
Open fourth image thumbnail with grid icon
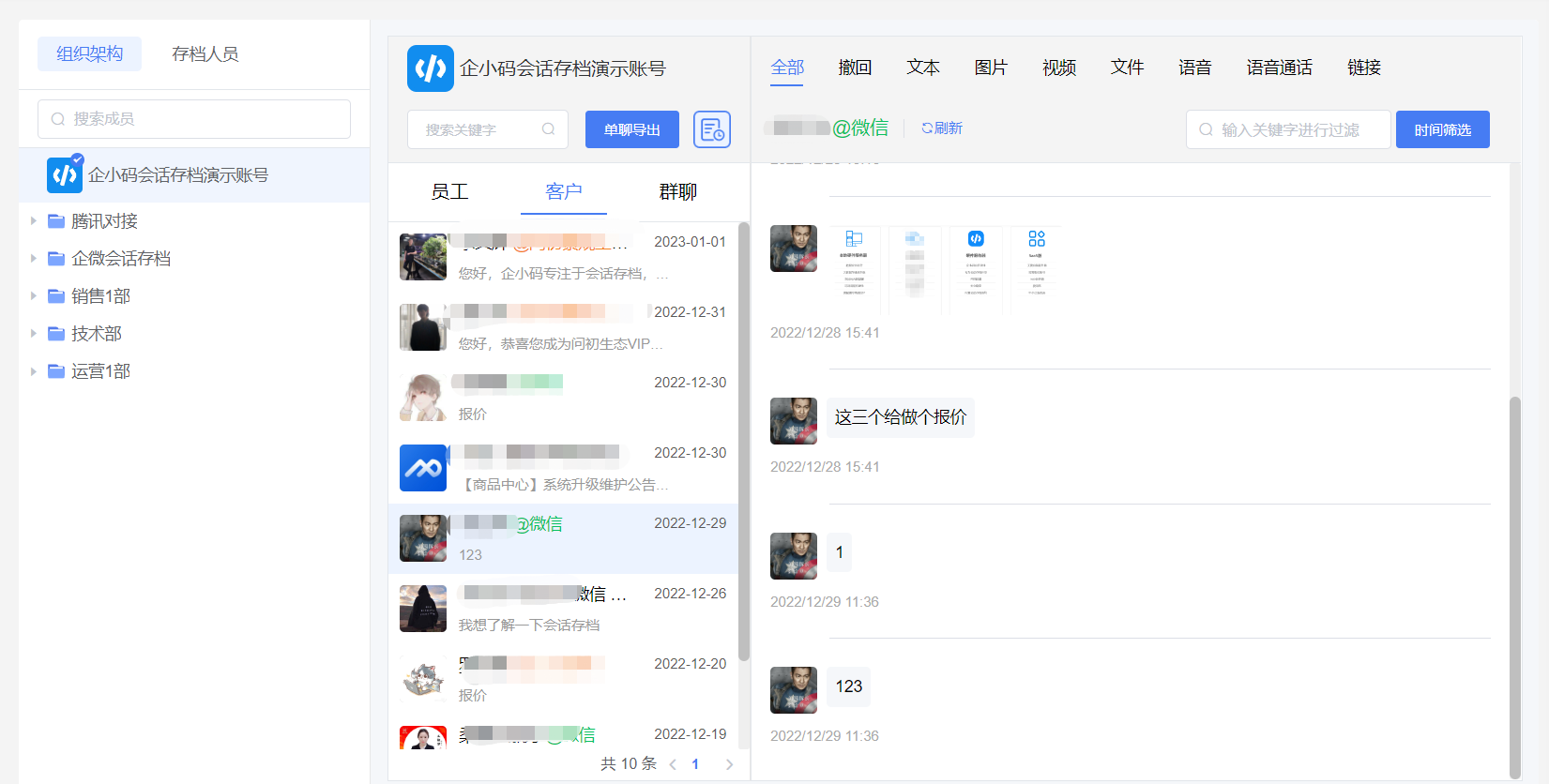coord(1036,268)
